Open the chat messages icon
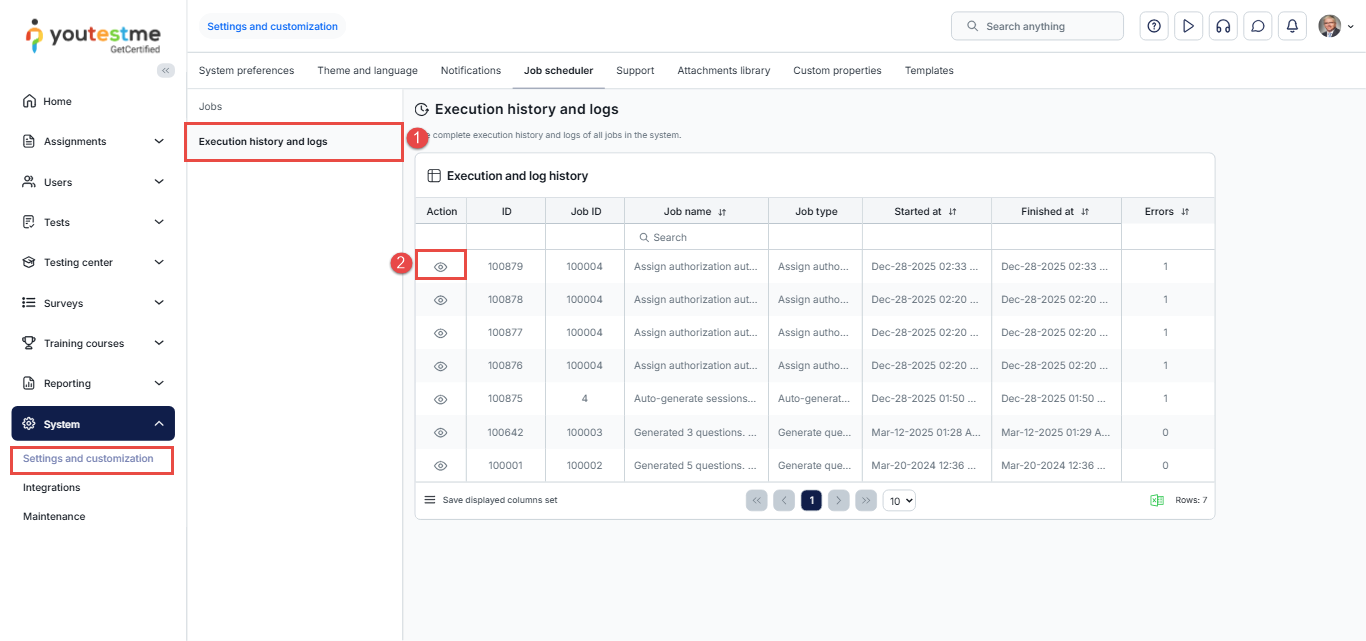Screen dimensions: 1366x641 tap(1258, 27)
